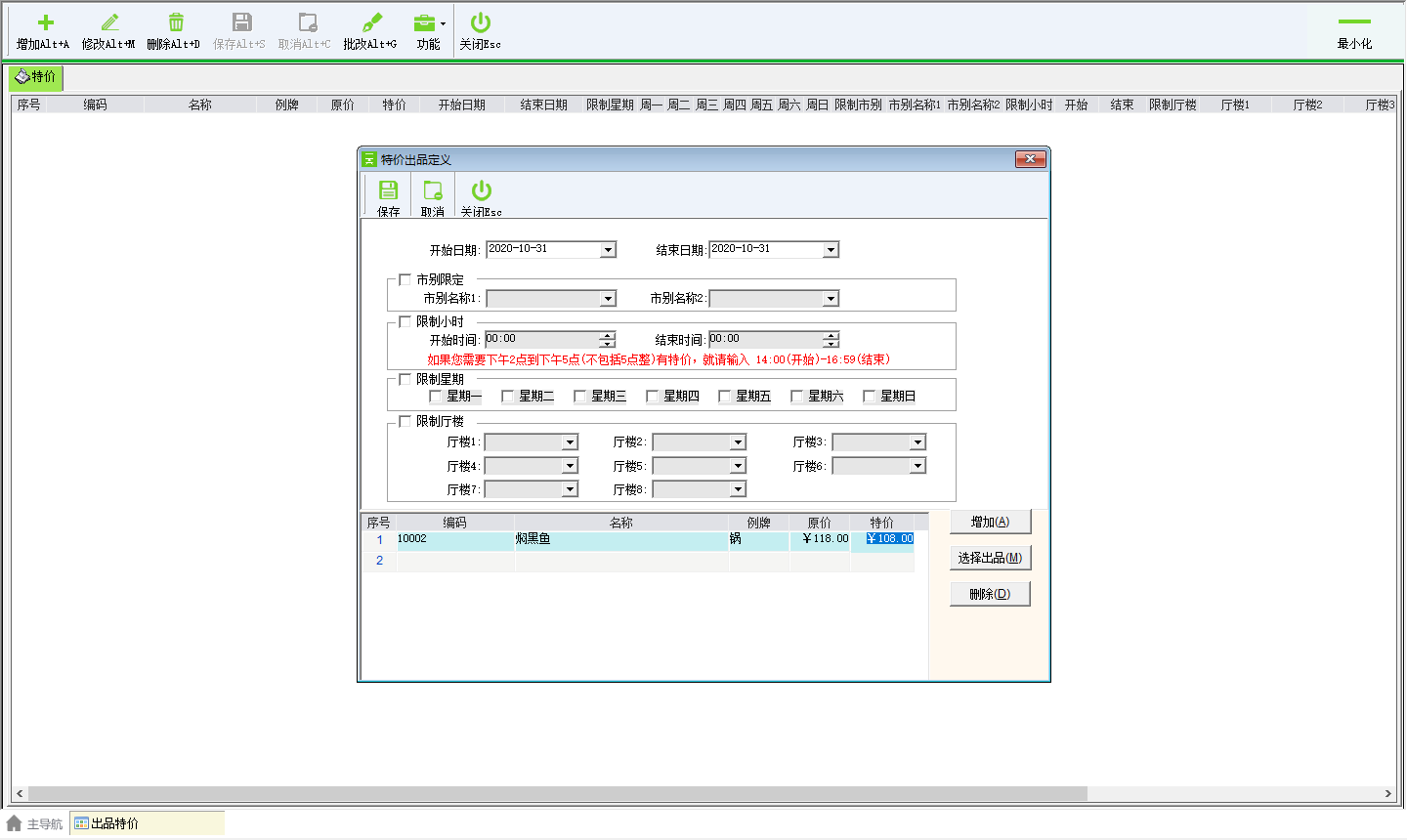The image size is (1407, 840).
Task: Click the 取消 Alt+C icon in main toolbar
Action: tap(307, 22)
